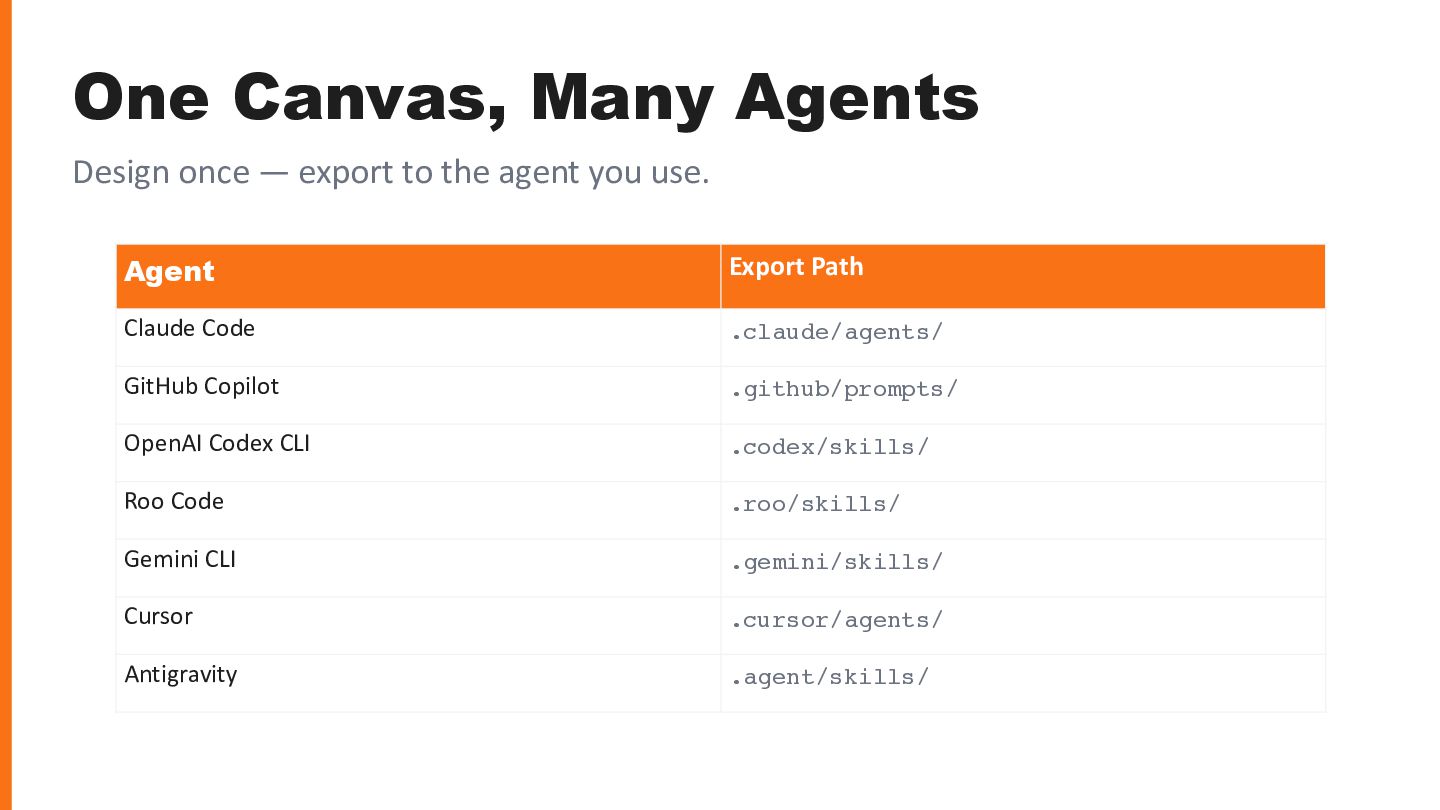Image resolution: width=1440 pixels, height=810 pixels.
Task: Select the "Gemini CLI" table cell
Action: click(180, 559)
